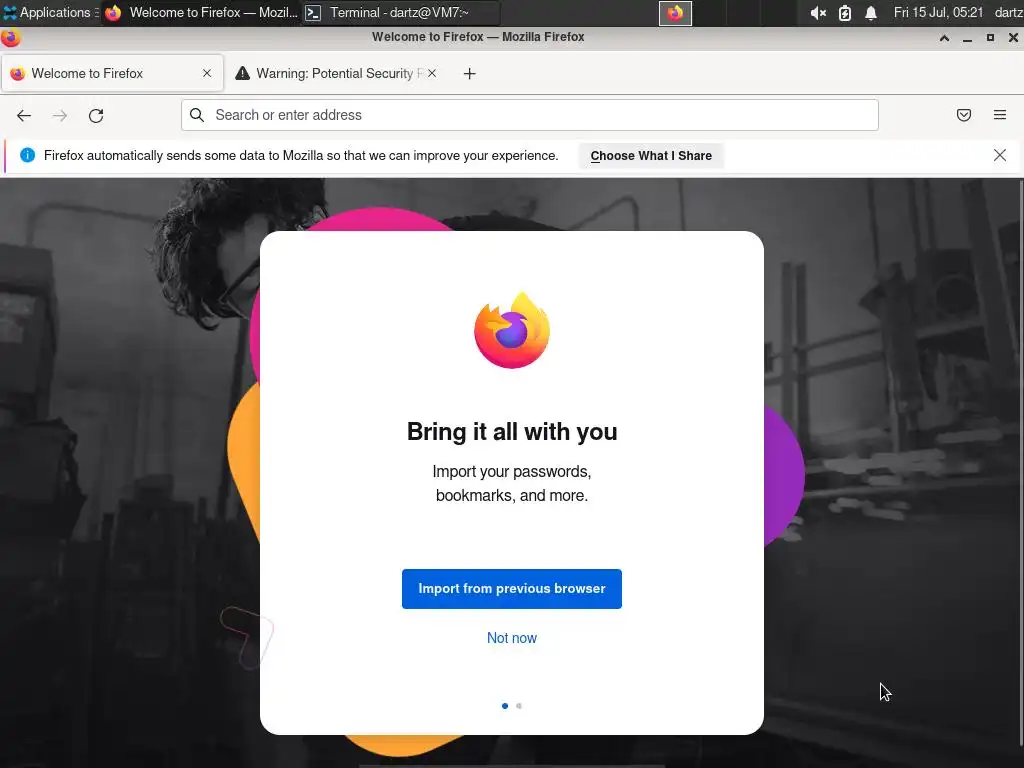Click the Firefox workspace switcher thumbnail

point(675,13)
